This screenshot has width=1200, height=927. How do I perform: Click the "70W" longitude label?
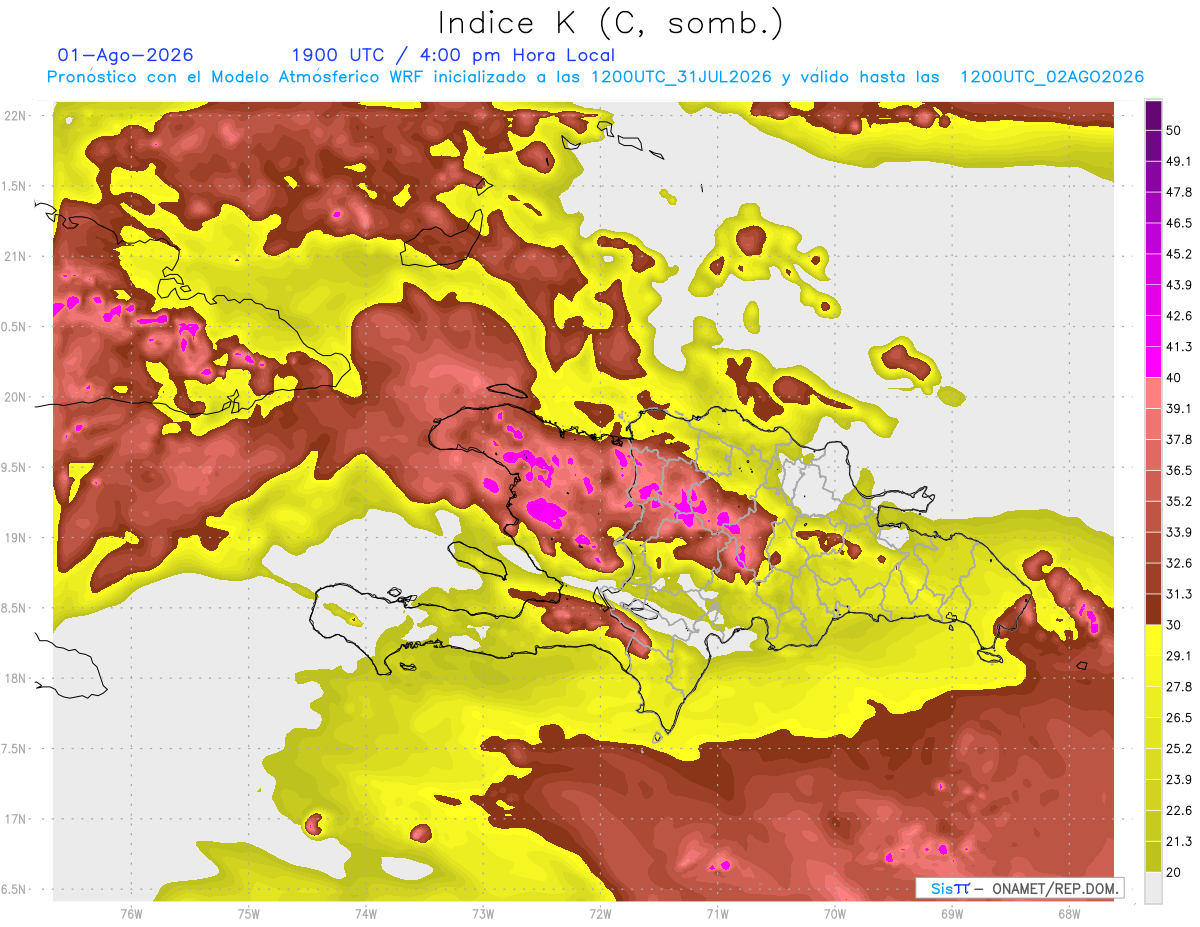(835, 913)
